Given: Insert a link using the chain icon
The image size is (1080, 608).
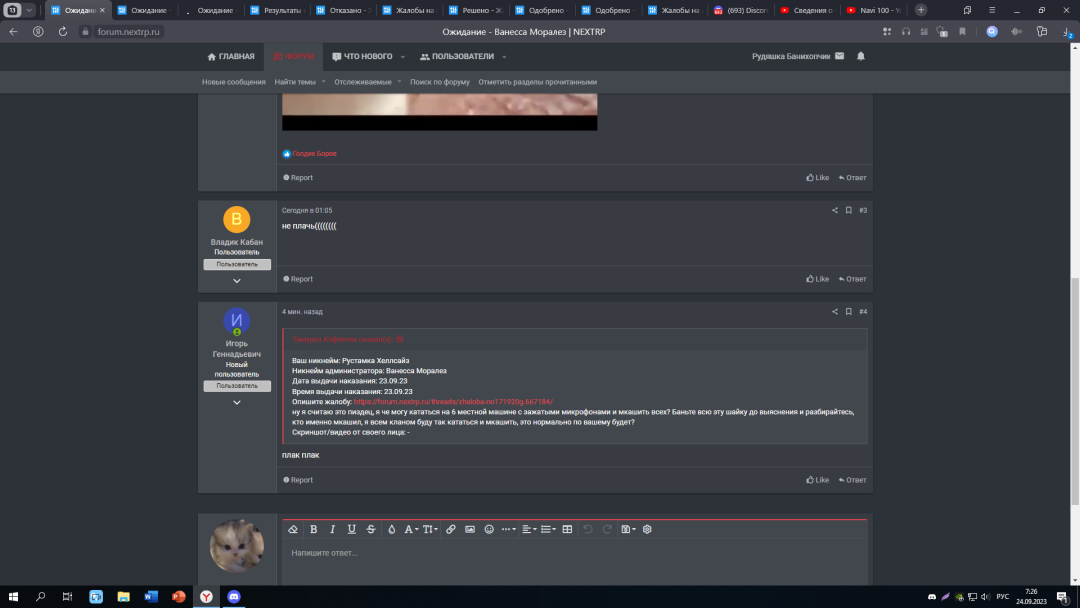Looking at the screenshot, I should 451,529.
